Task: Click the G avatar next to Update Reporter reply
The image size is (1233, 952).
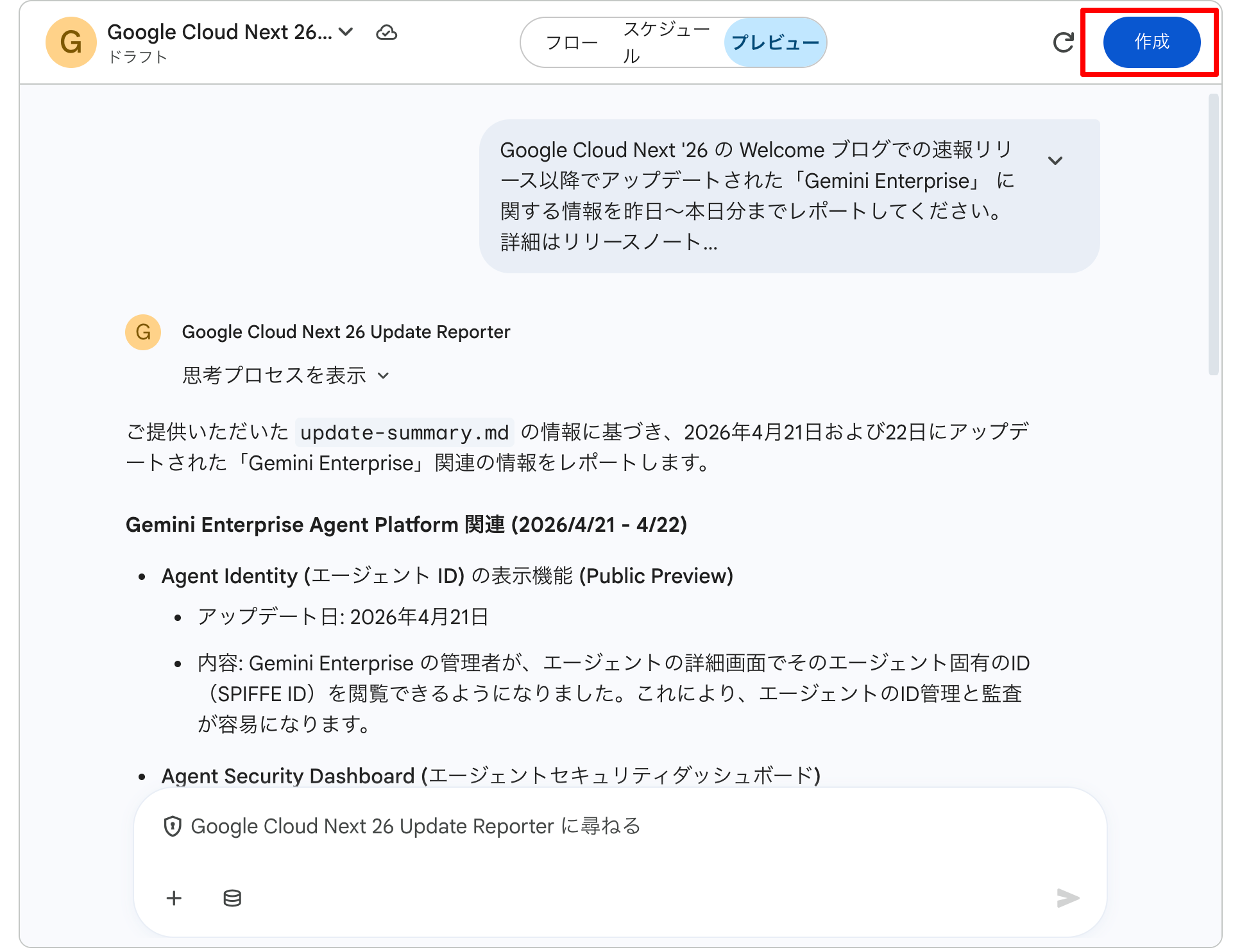Action: click(x=142, y=332)
